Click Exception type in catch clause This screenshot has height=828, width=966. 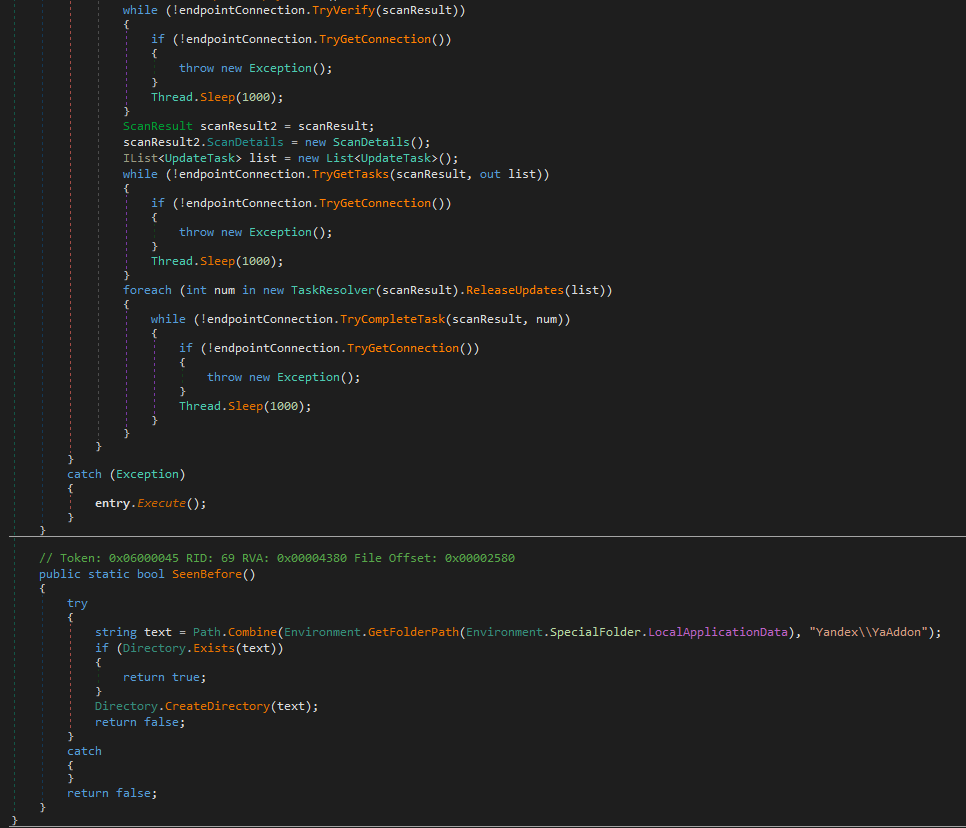click(x=145, y=474)
